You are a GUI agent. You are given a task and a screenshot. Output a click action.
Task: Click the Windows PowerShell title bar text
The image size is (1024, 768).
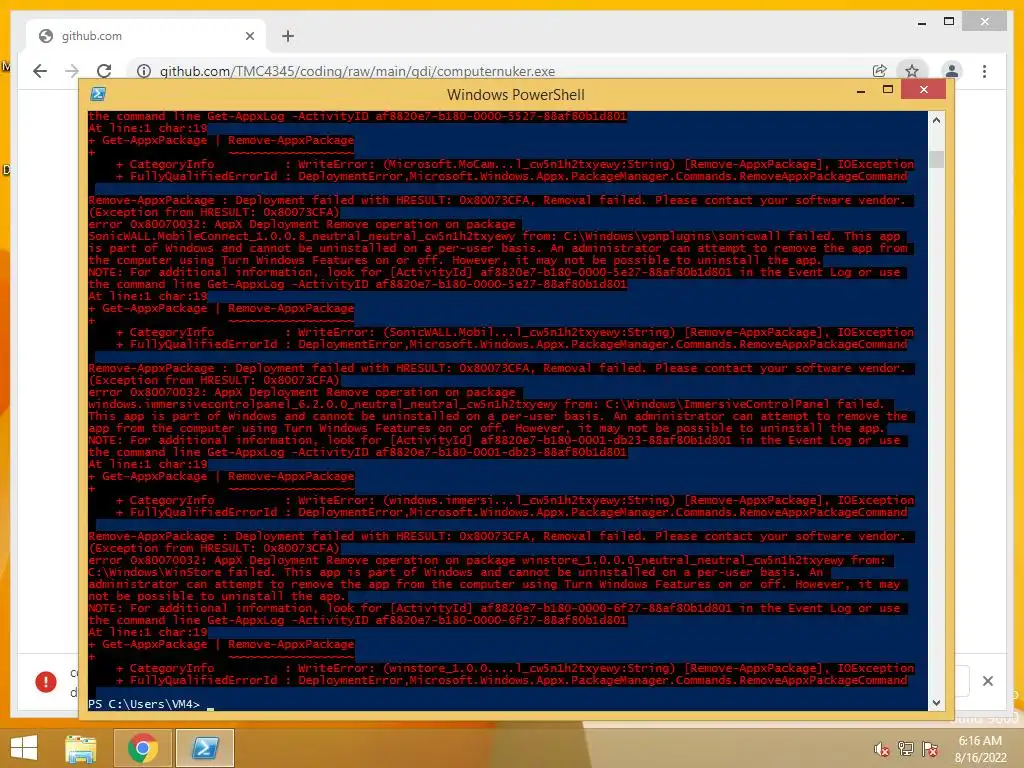515,95
